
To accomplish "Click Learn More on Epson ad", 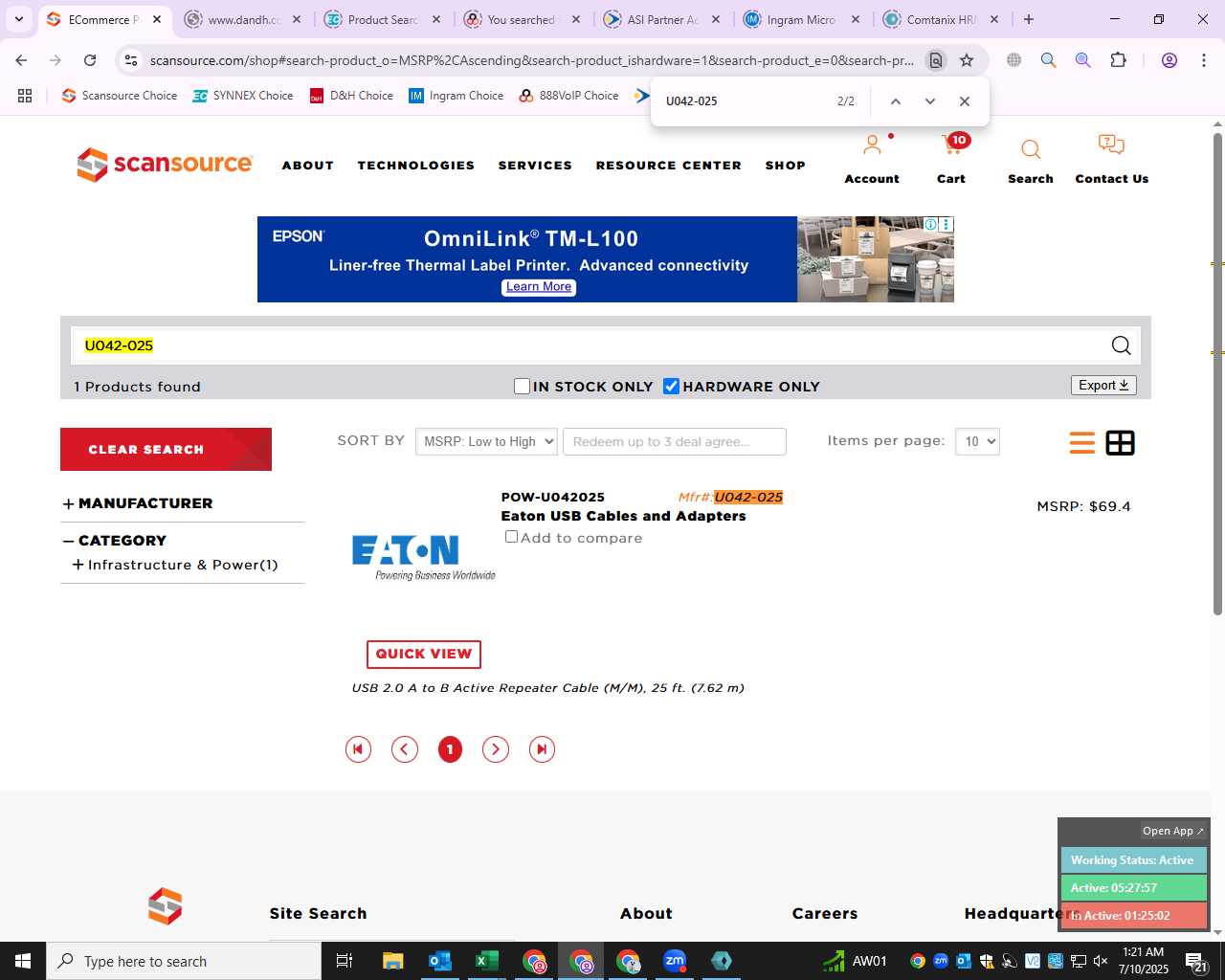I will click(x=539, y=287).
